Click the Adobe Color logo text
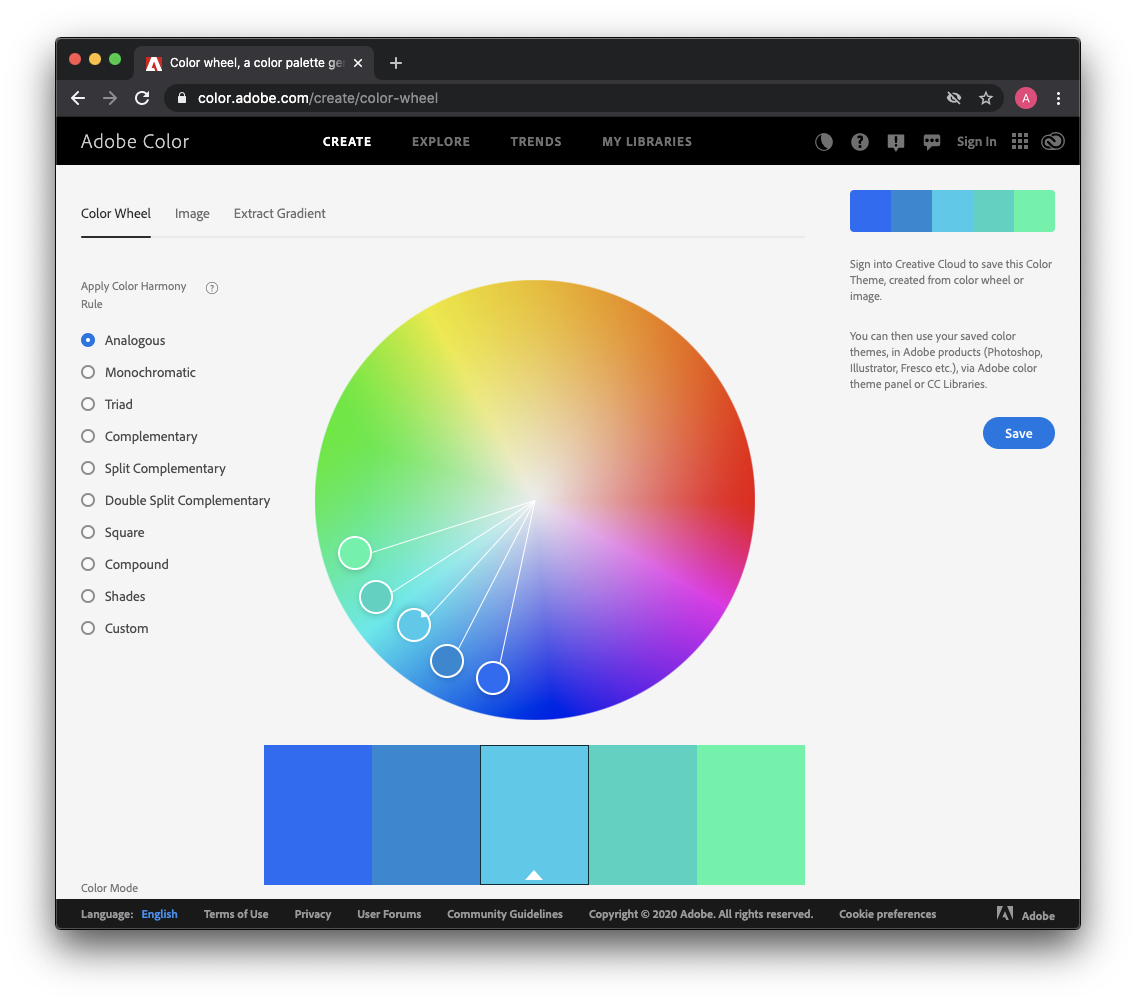Screen dimensions: 1136x1003 click(x=135, y=141)
